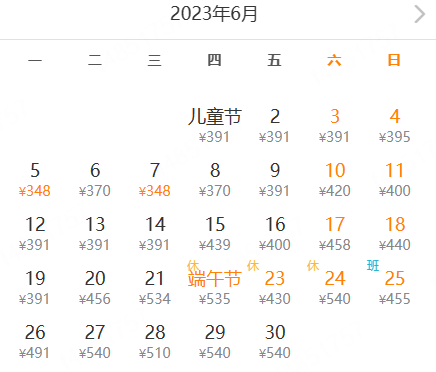
Task: Pick June 20 priced ¥456
Action: (95, 288)
